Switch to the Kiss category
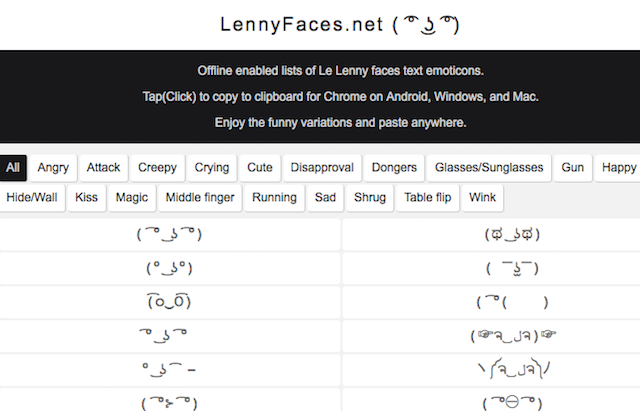Image resolution: width=640 pixels, height=411 pixels. [x=87, y=198]
